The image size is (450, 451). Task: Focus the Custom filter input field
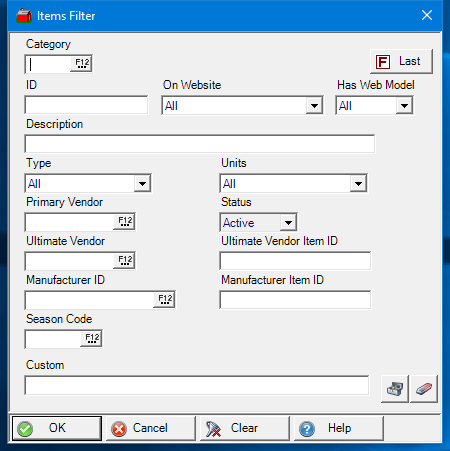point(197,386)
